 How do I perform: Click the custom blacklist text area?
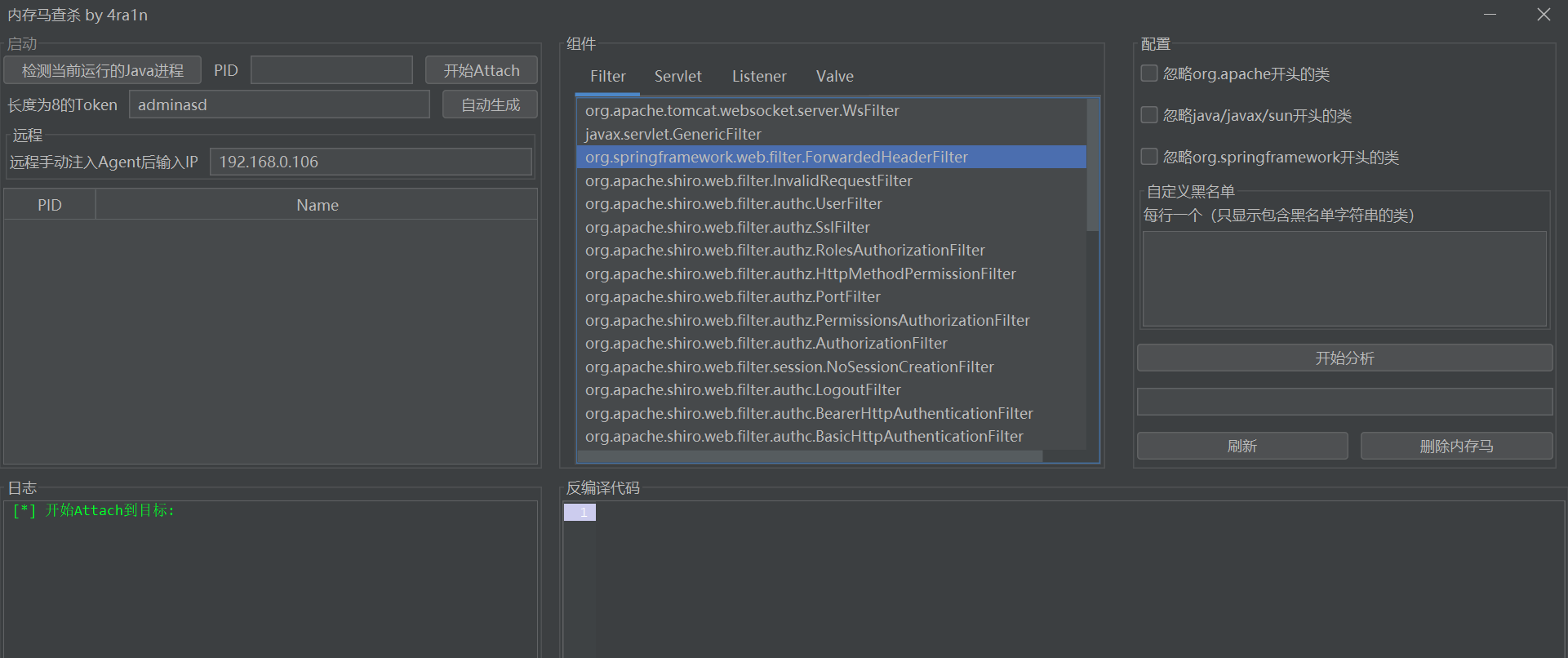(1344, 279)
